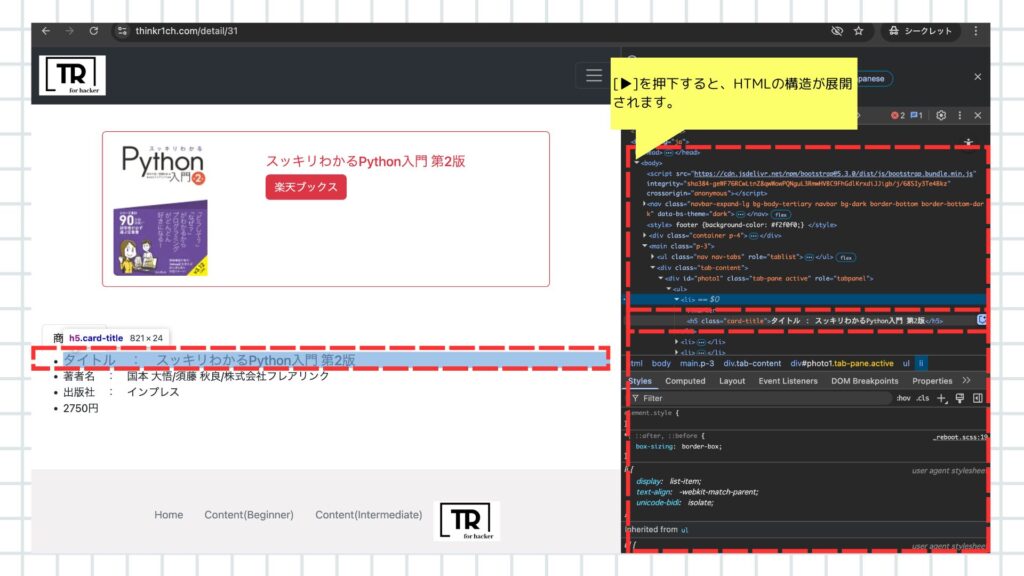Click the main.p-3 breadcrumb
Image resolution: width=1024 pixels, height=576 pixels.
697,363
